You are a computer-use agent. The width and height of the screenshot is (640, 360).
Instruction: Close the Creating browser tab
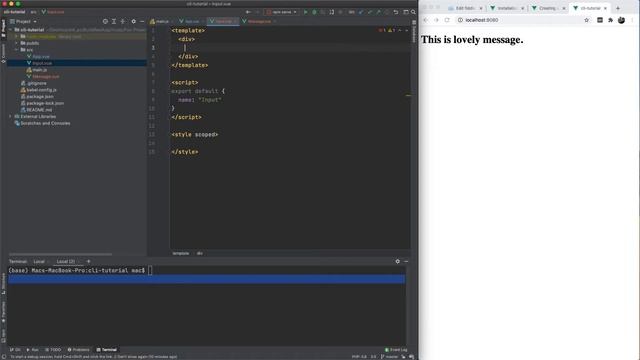coord(564,8)
